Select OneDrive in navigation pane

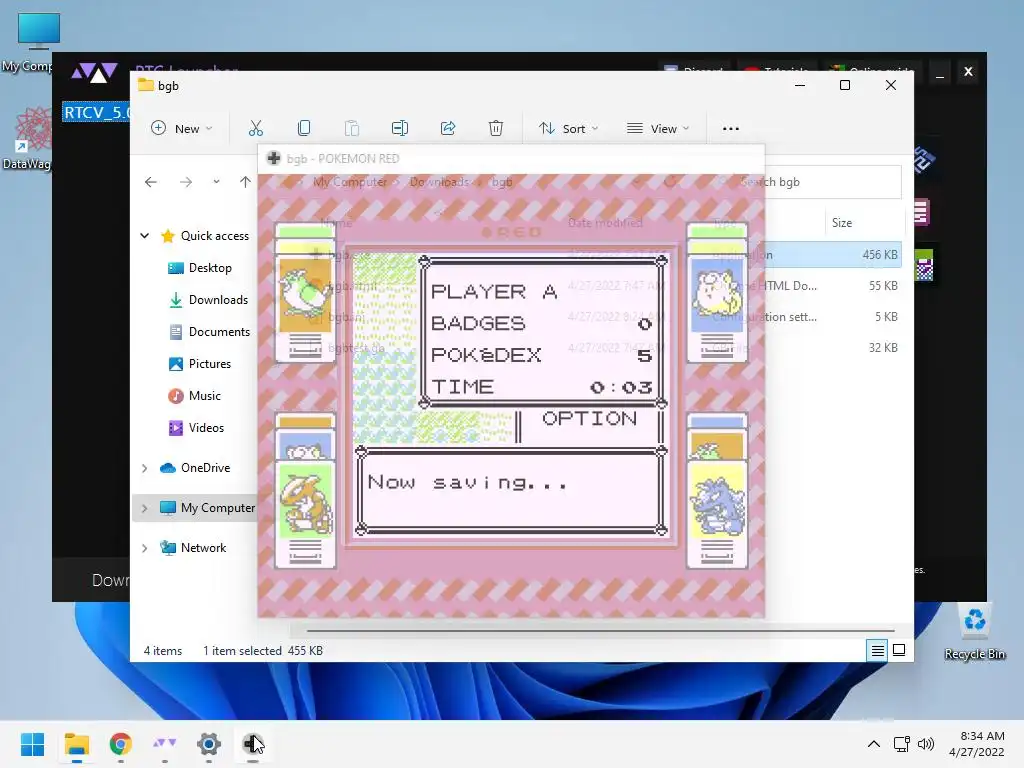[195, 468]
